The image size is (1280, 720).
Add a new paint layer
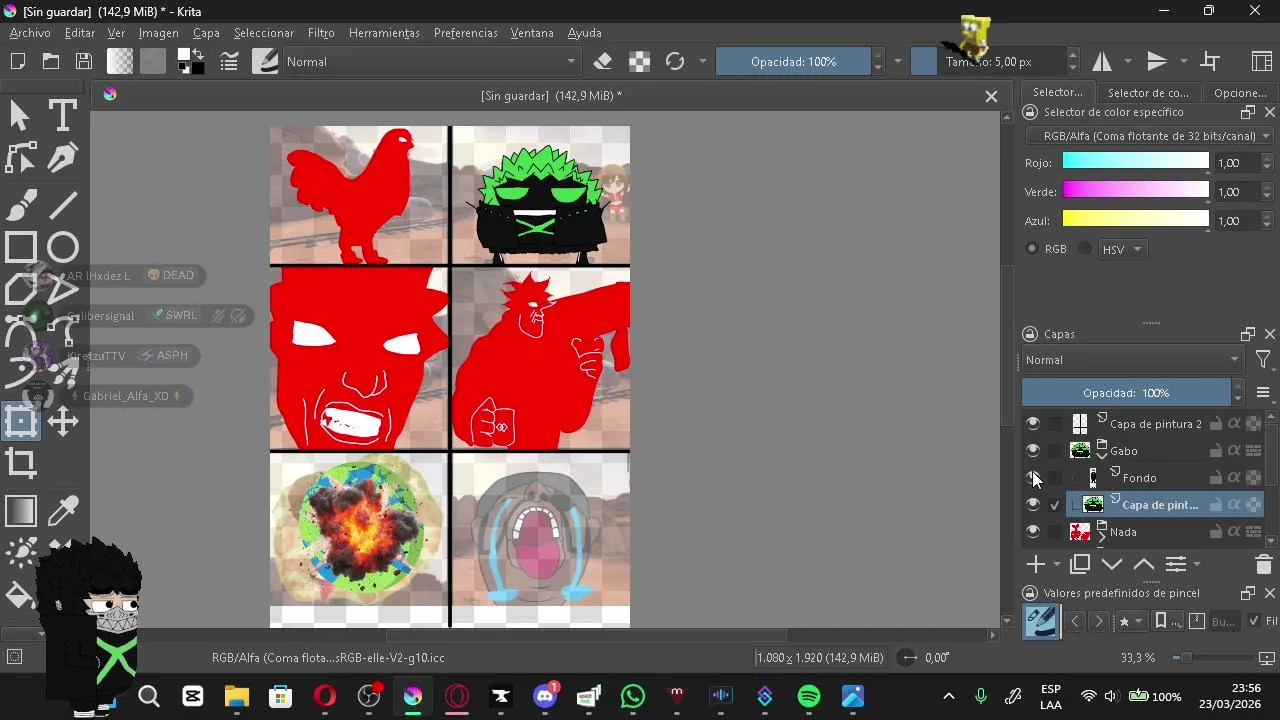[1036, 565]
